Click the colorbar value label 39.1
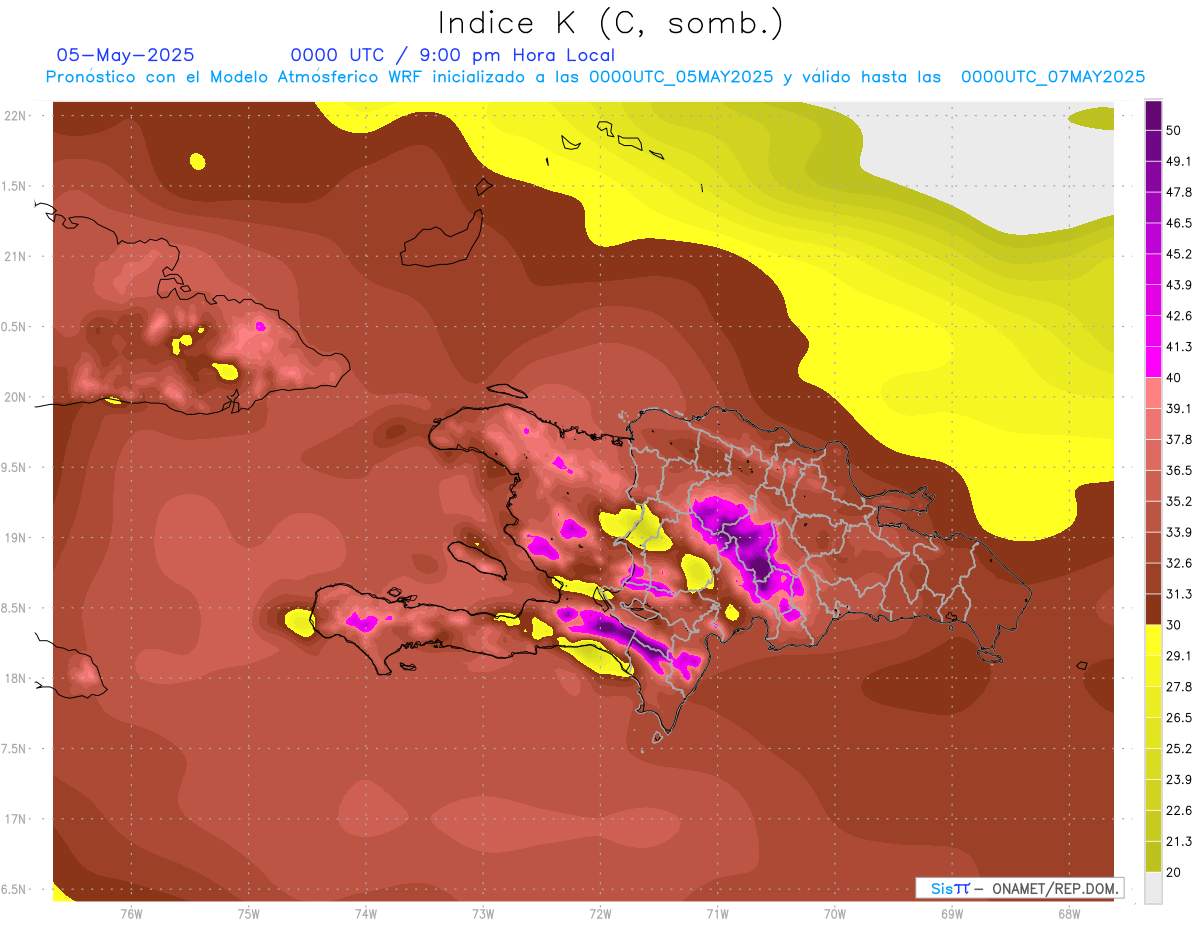This screenshot has width=1200, height=927. (x=1179, y=408)
